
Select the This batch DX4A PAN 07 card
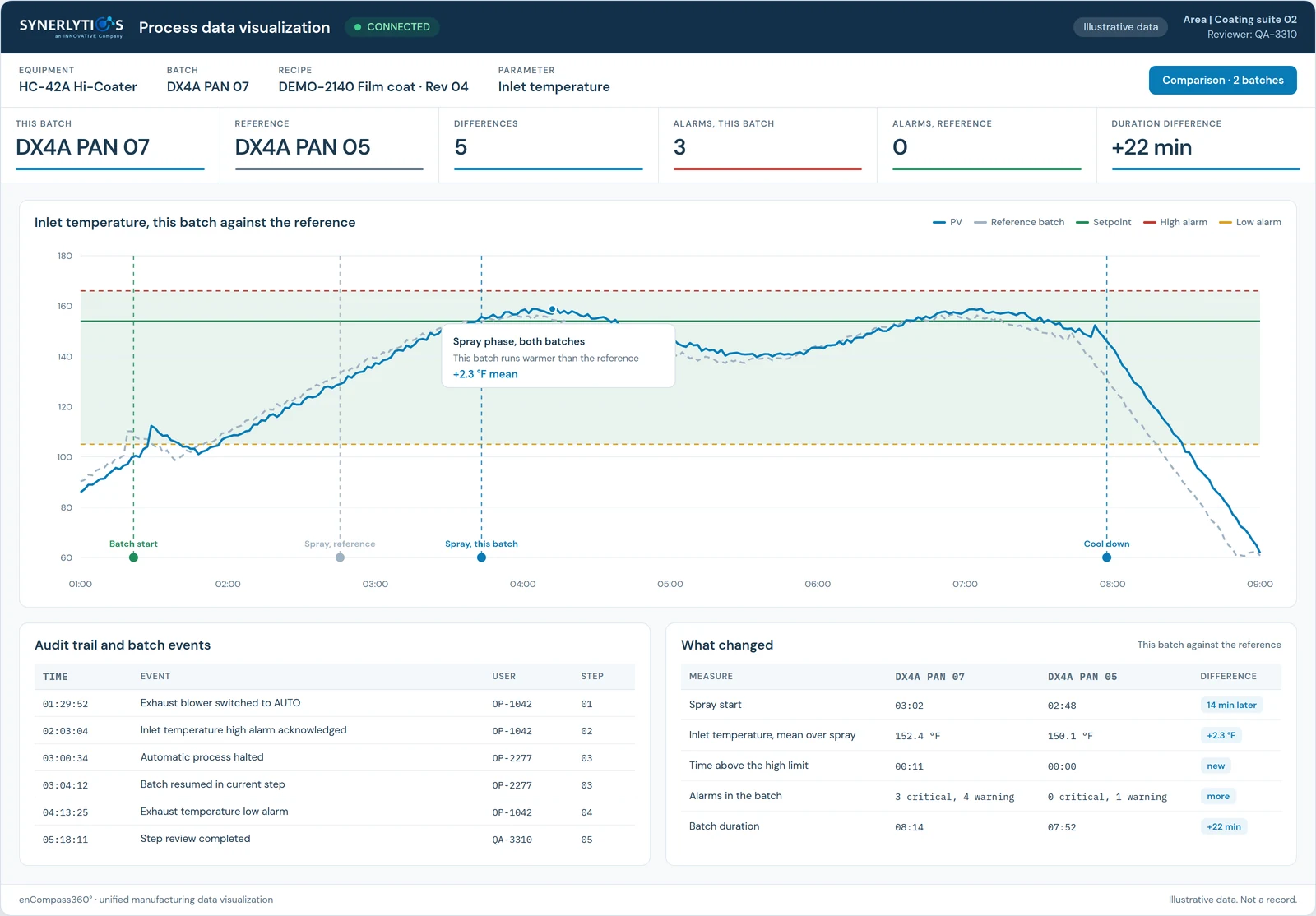[x=109, y=145]
